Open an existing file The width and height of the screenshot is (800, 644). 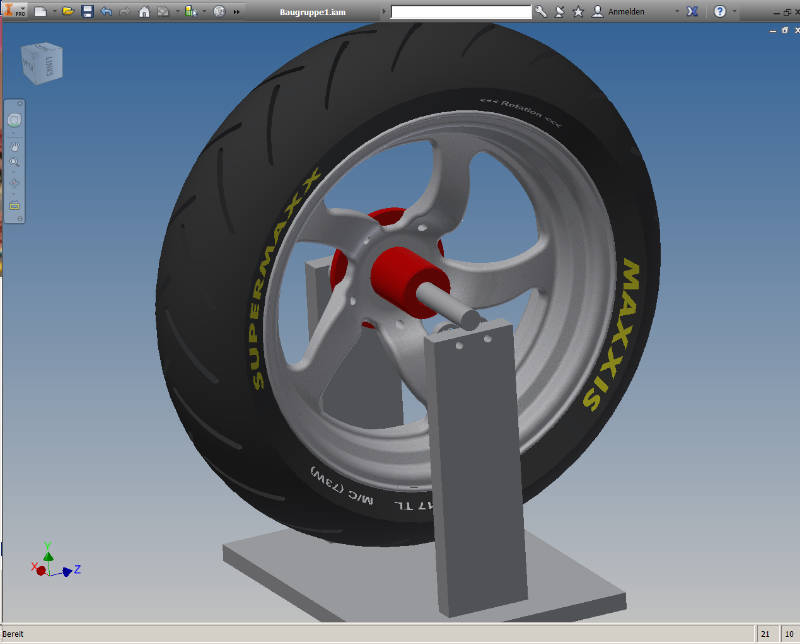coord(68,11)
